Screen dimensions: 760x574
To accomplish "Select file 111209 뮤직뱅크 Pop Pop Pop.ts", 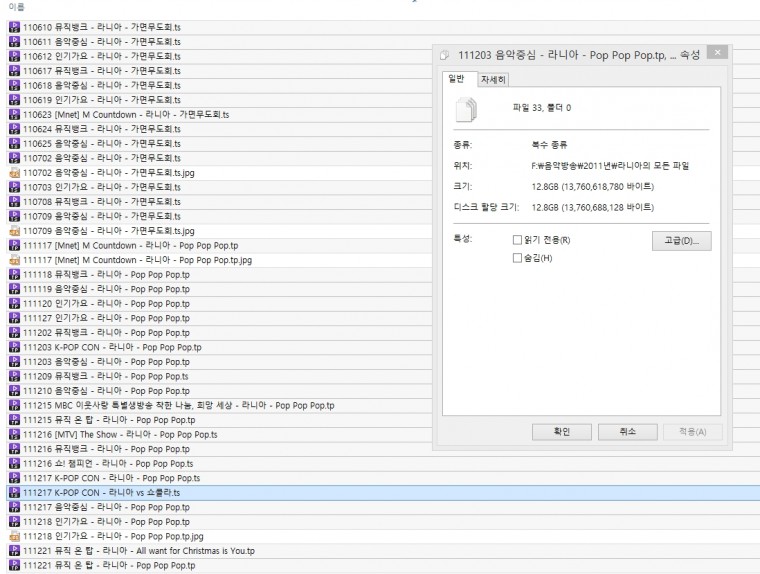I will pos(219,376).
